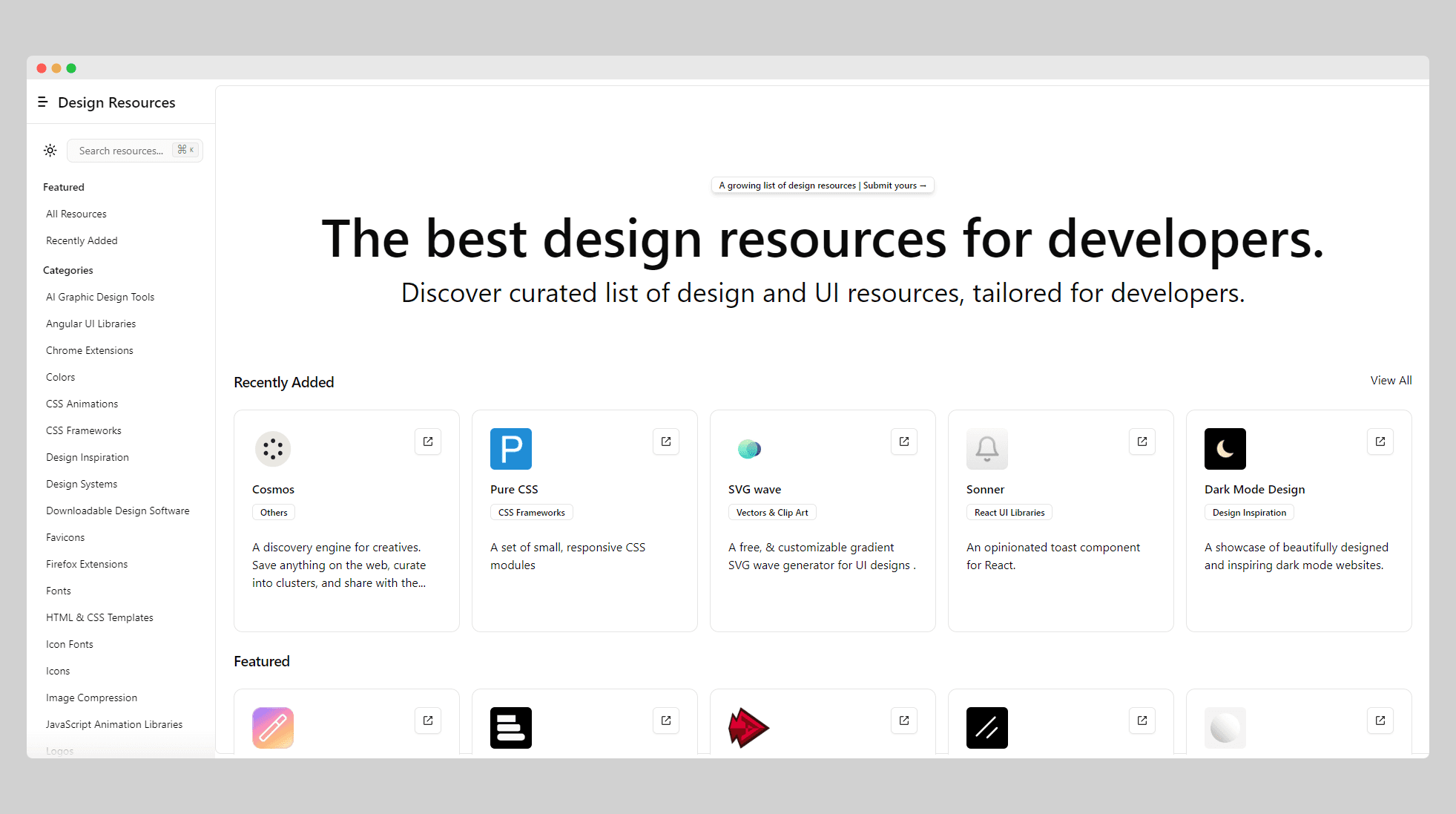The height and width of the screenshot is (814, 1456).
Task: Click the Dark Mode Design moon logo
Action: point(1225,449)
